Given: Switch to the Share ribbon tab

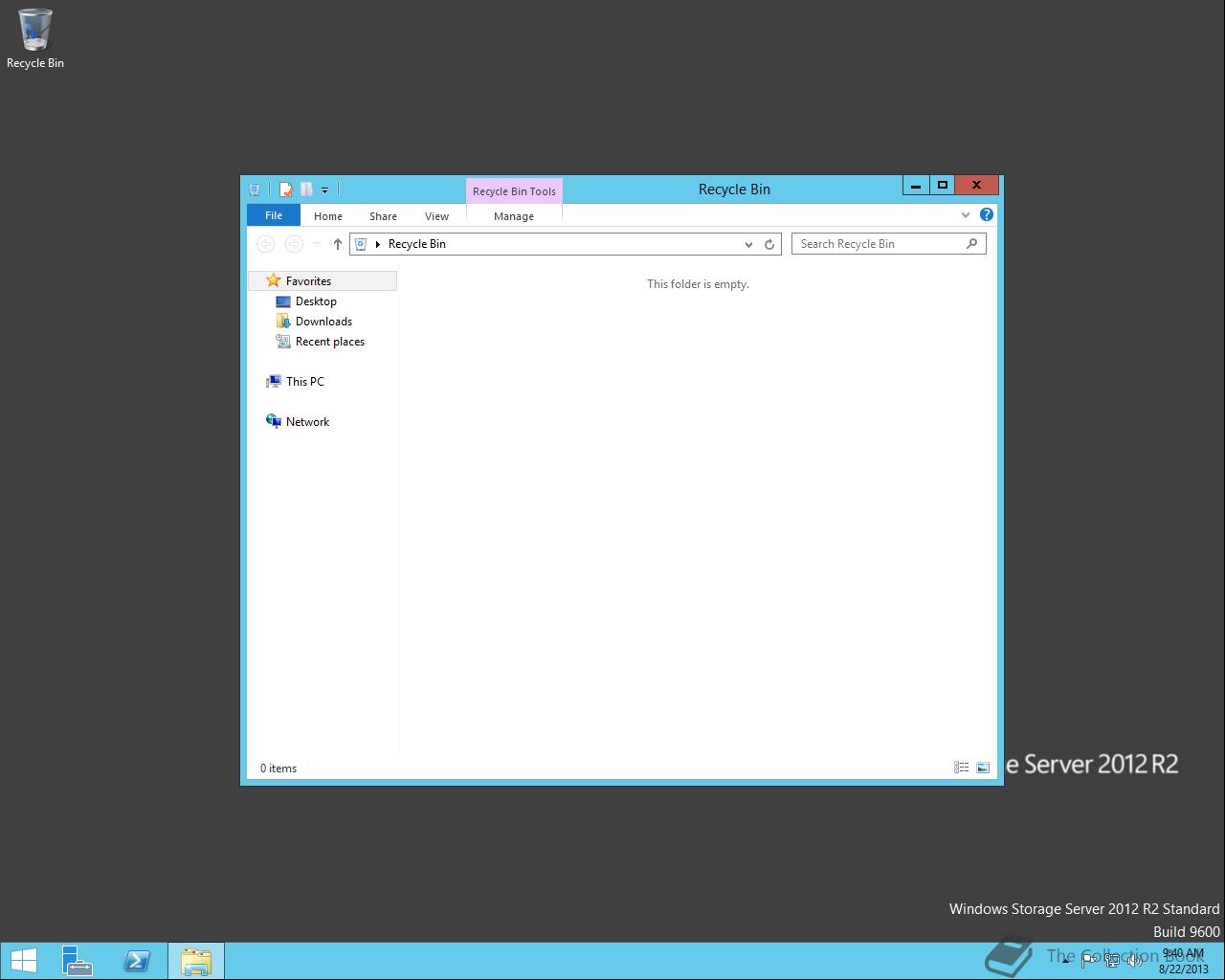Looking at the screenshot, I should coord(383,216).
